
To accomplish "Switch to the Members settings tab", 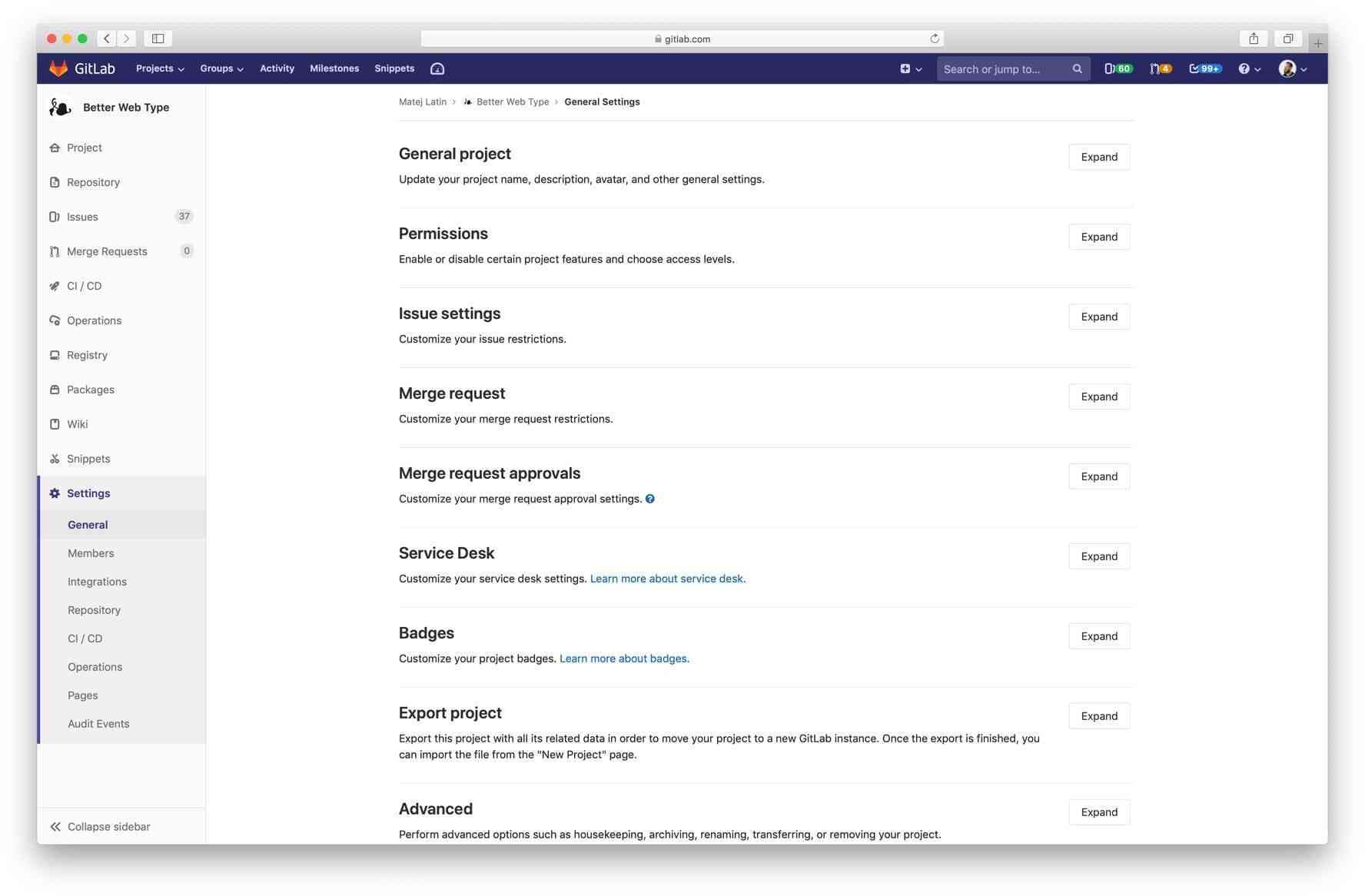I will [91, 553].
